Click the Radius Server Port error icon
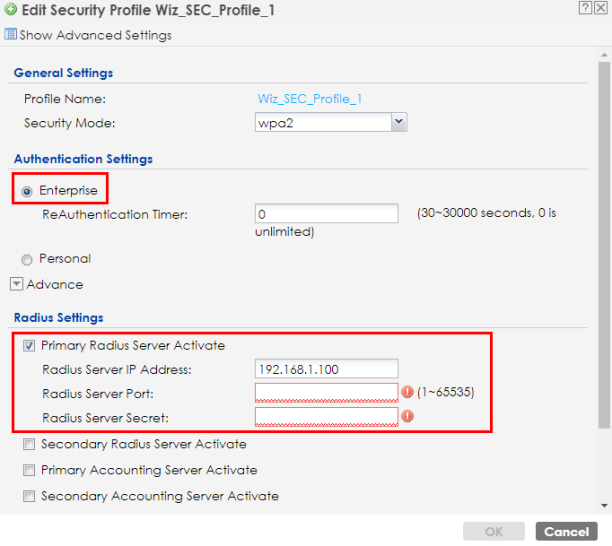This screenshot has height=546, width=612. coord(407,392)
